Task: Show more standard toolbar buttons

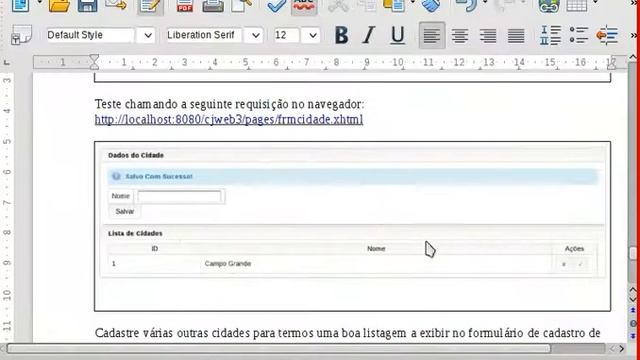Action: pyautogui.click(x=634, y=3)
